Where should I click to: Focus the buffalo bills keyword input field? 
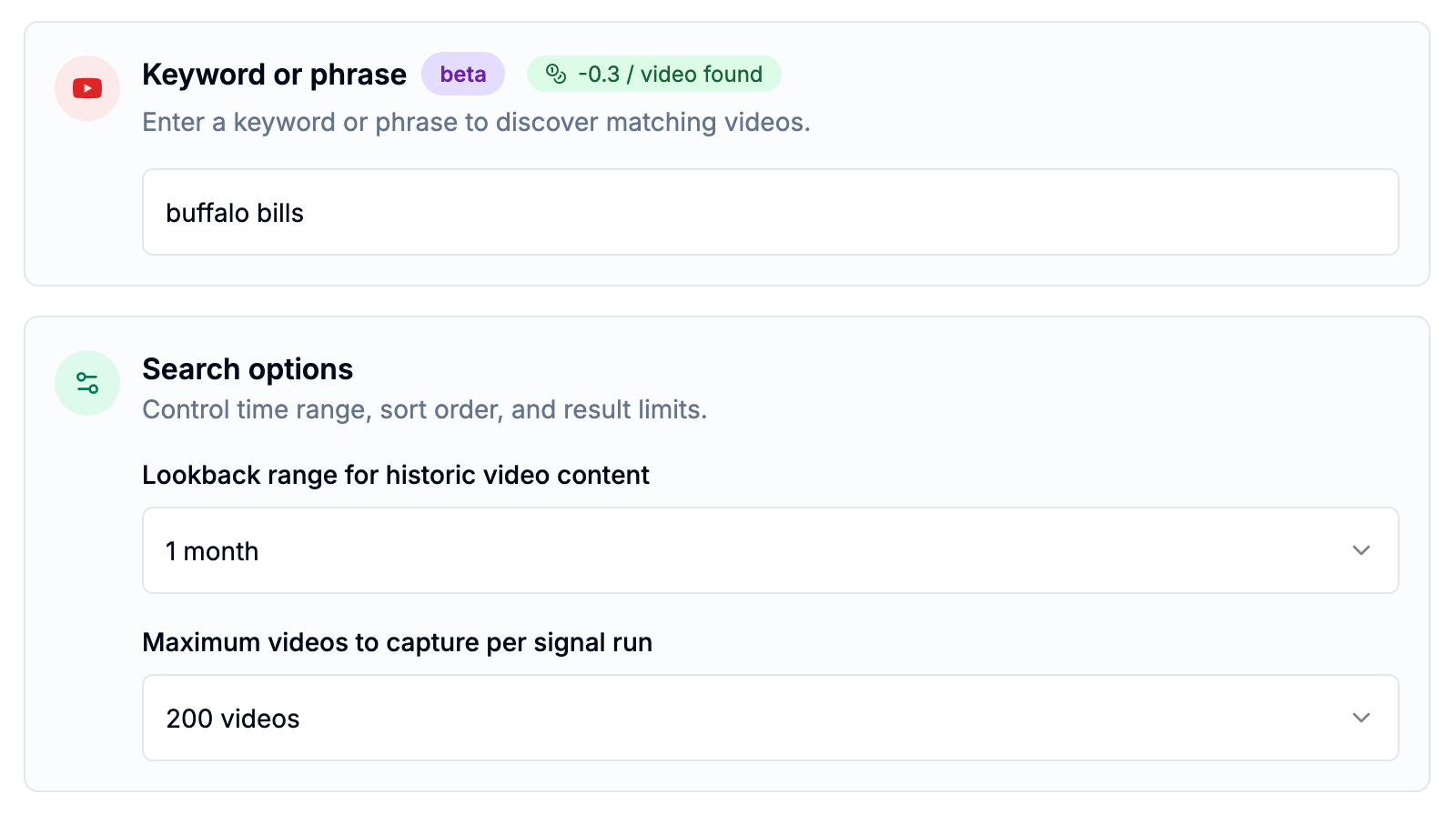pyautogui.click(x=771, y=212)
